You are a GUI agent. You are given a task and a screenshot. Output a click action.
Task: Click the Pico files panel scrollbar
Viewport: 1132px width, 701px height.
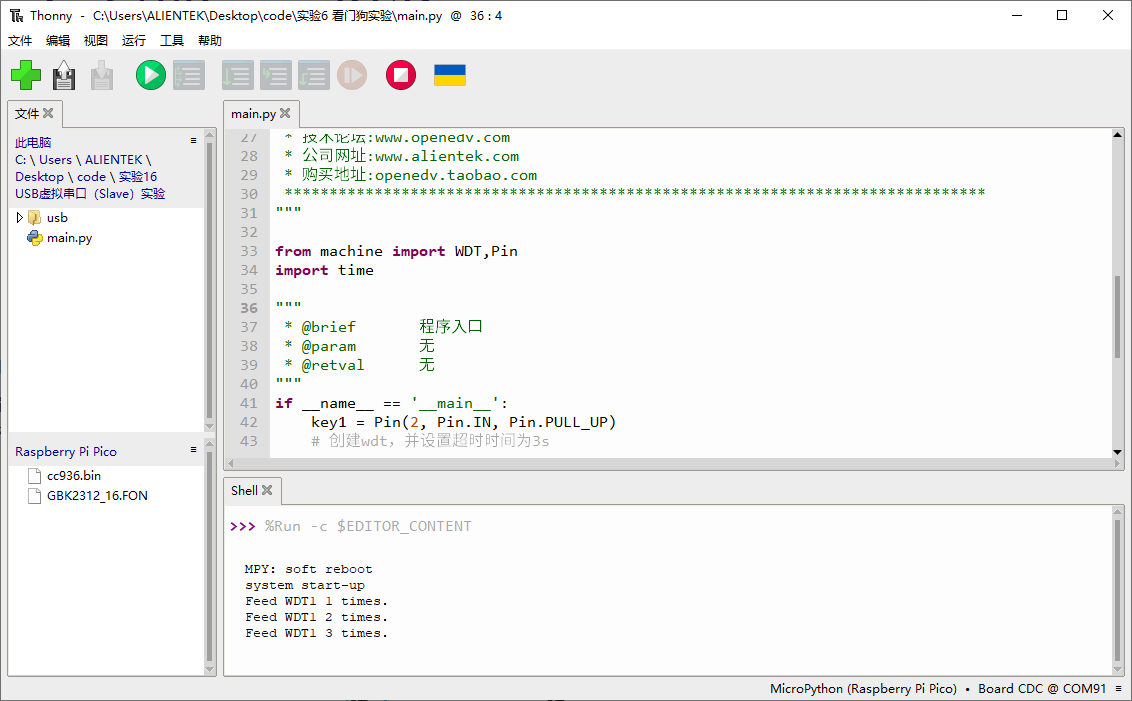(x=209, y=556)
